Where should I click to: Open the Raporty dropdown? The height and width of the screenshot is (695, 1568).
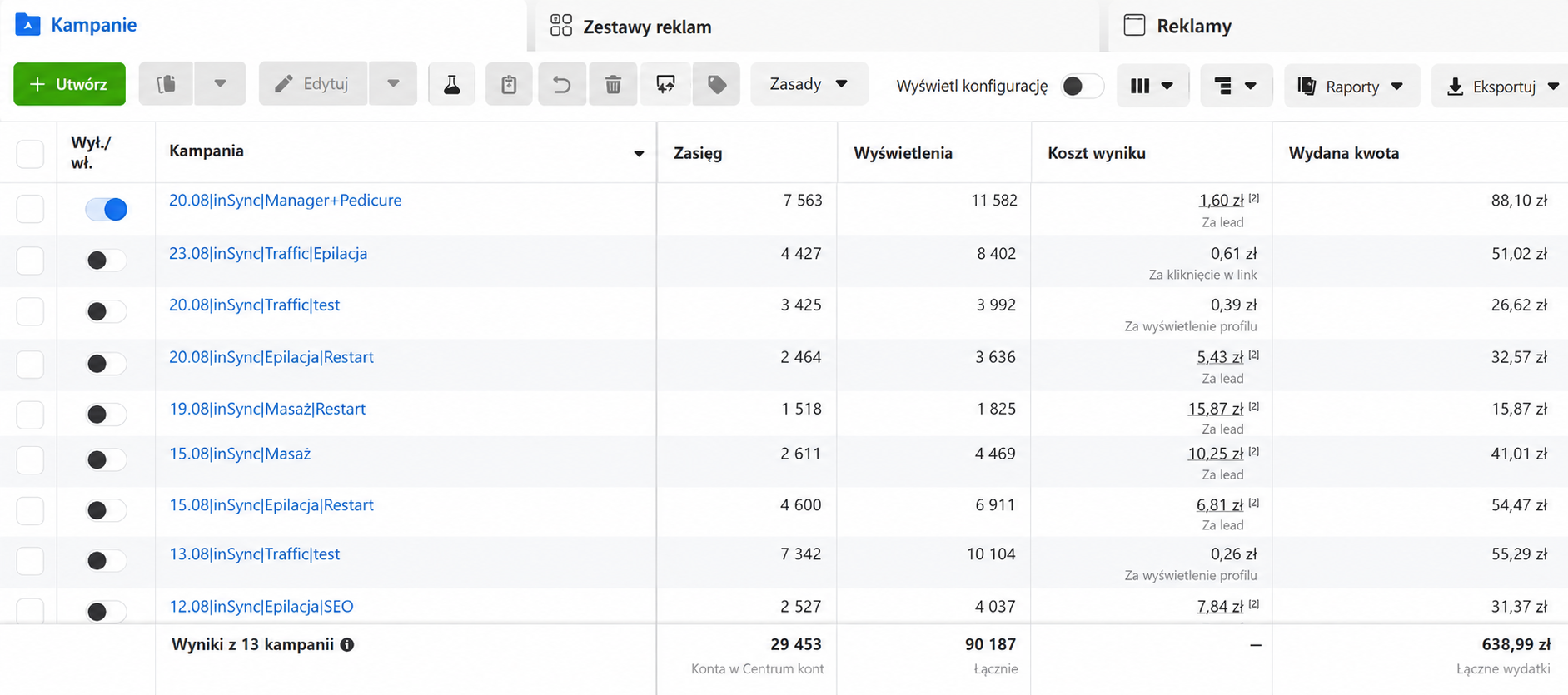pyautogui.click(x=1351, y=86)
